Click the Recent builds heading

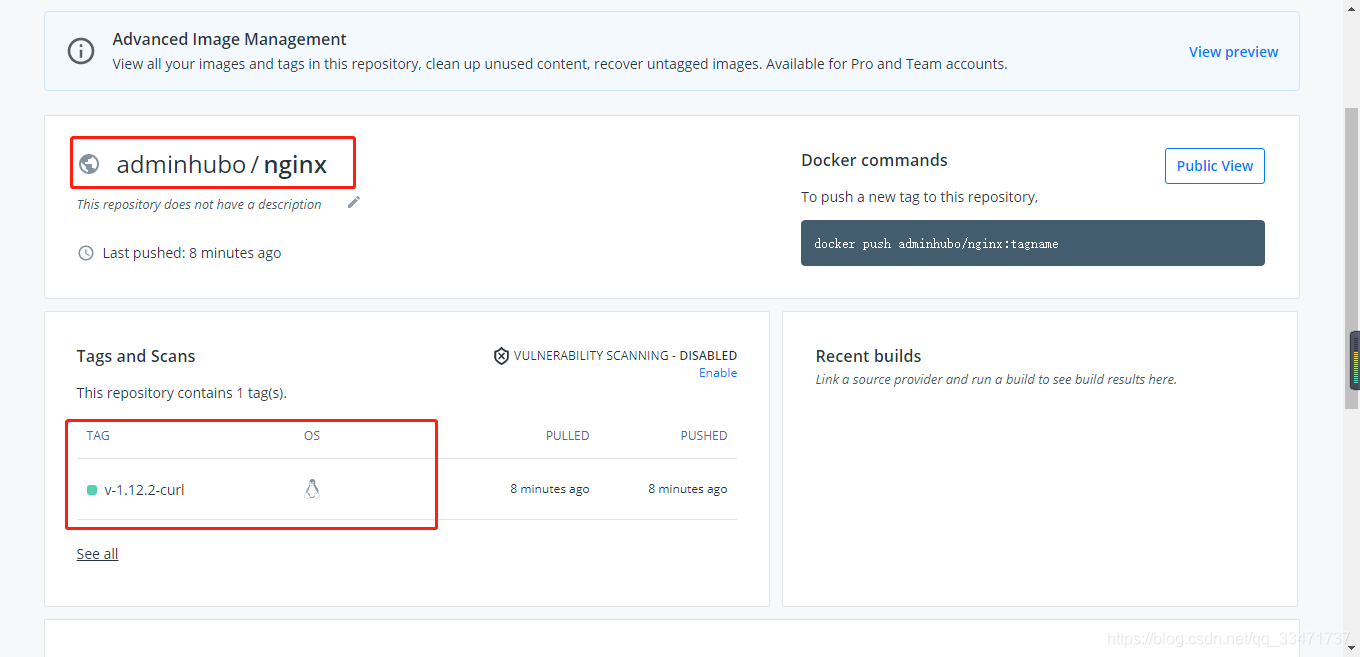868,356
